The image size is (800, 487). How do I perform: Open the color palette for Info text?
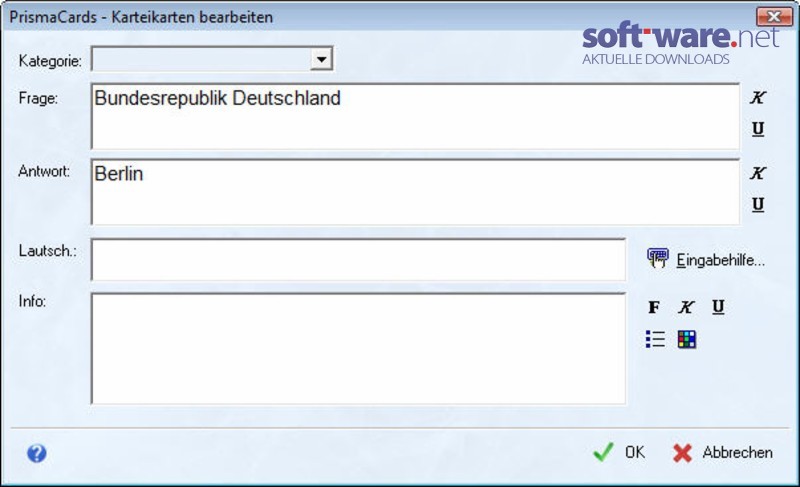click(687, 339)
